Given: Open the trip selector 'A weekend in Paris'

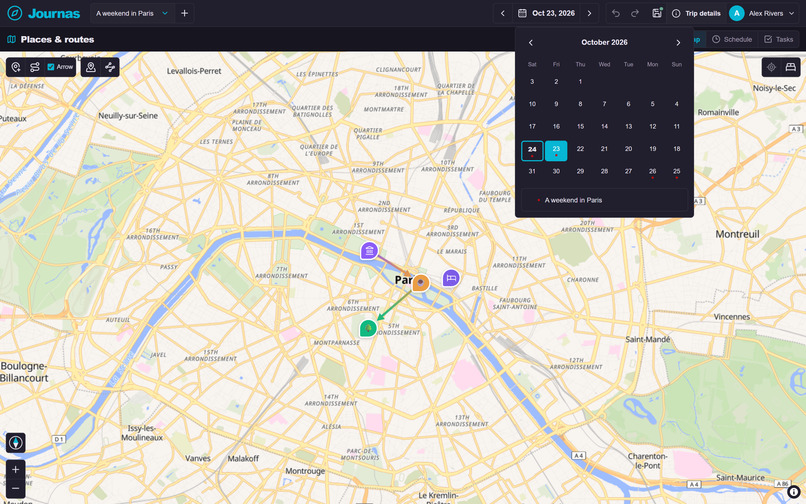Looking at the screenshot, I should (132, 13).
